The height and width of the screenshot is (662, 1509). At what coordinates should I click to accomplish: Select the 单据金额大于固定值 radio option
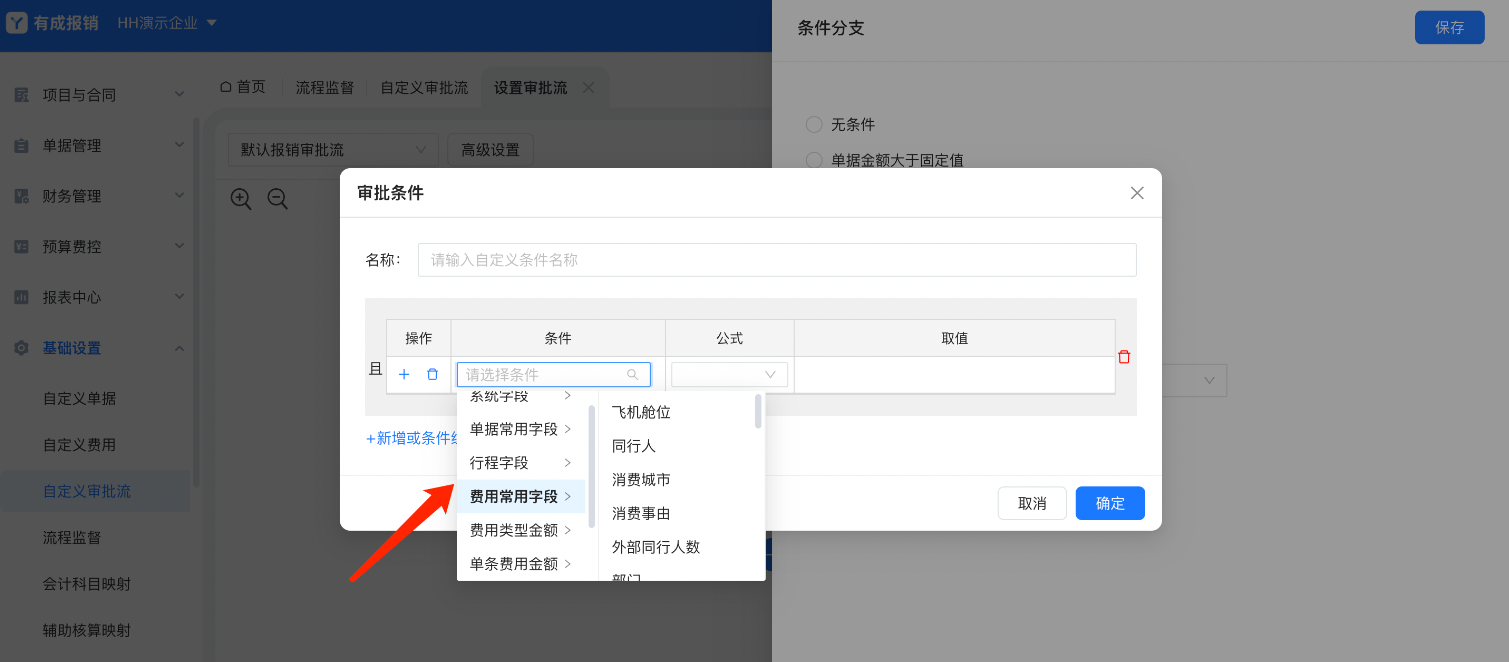[814, 160]
